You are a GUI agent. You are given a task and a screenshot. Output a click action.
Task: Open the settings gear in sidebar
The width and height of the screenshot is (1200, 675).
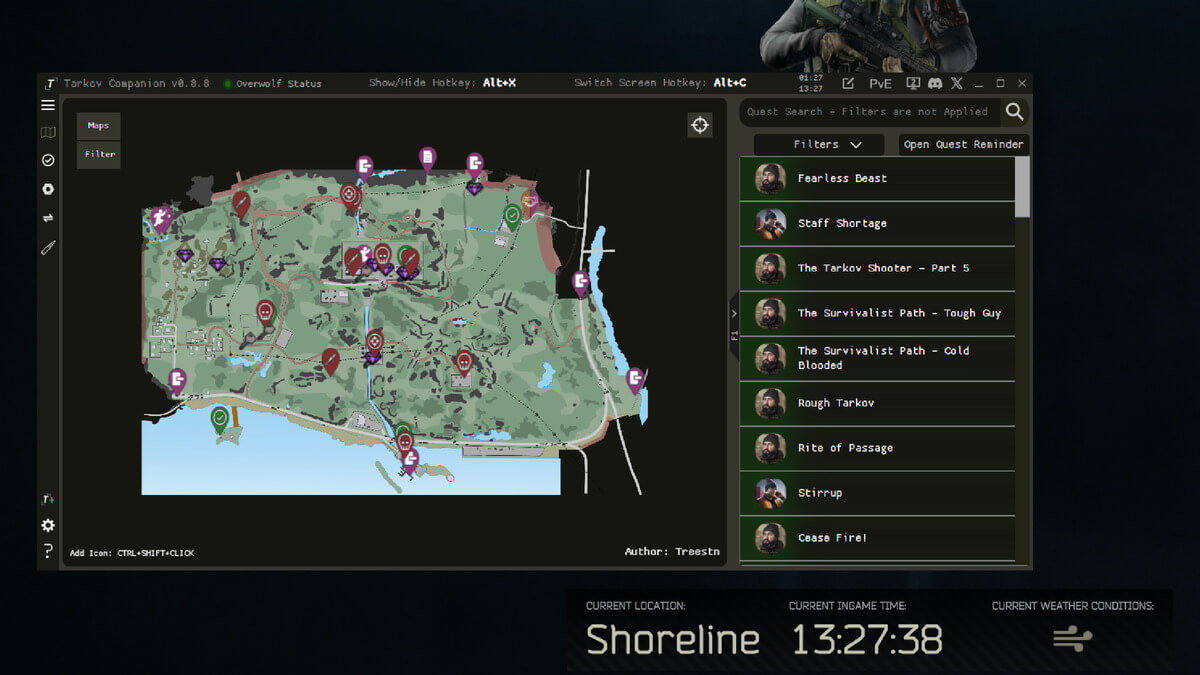47,525
